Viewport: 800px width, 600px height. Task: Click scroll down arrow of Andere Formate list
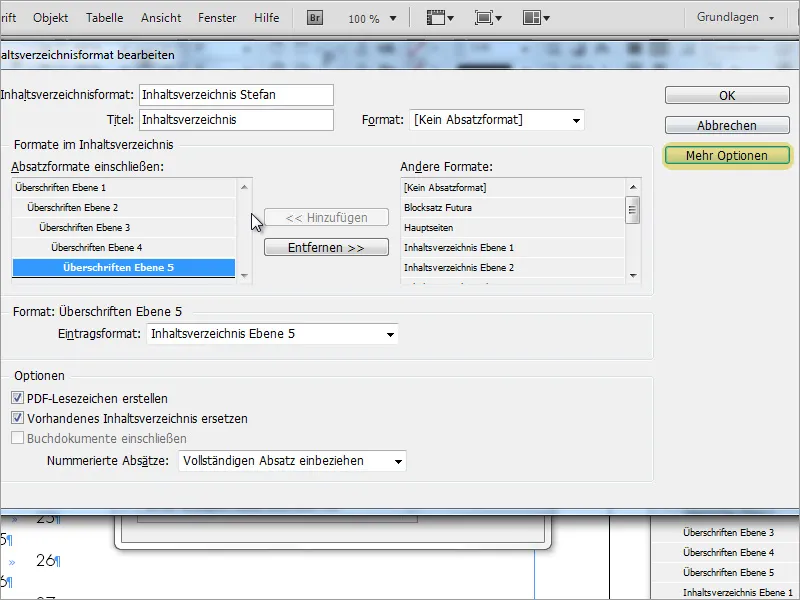coord(633,276)
